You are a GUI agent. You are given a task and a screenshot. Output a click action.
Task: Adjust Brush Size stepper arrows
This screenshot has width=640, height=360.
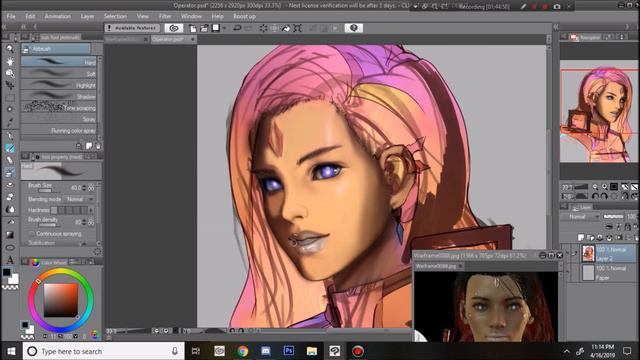84,188
